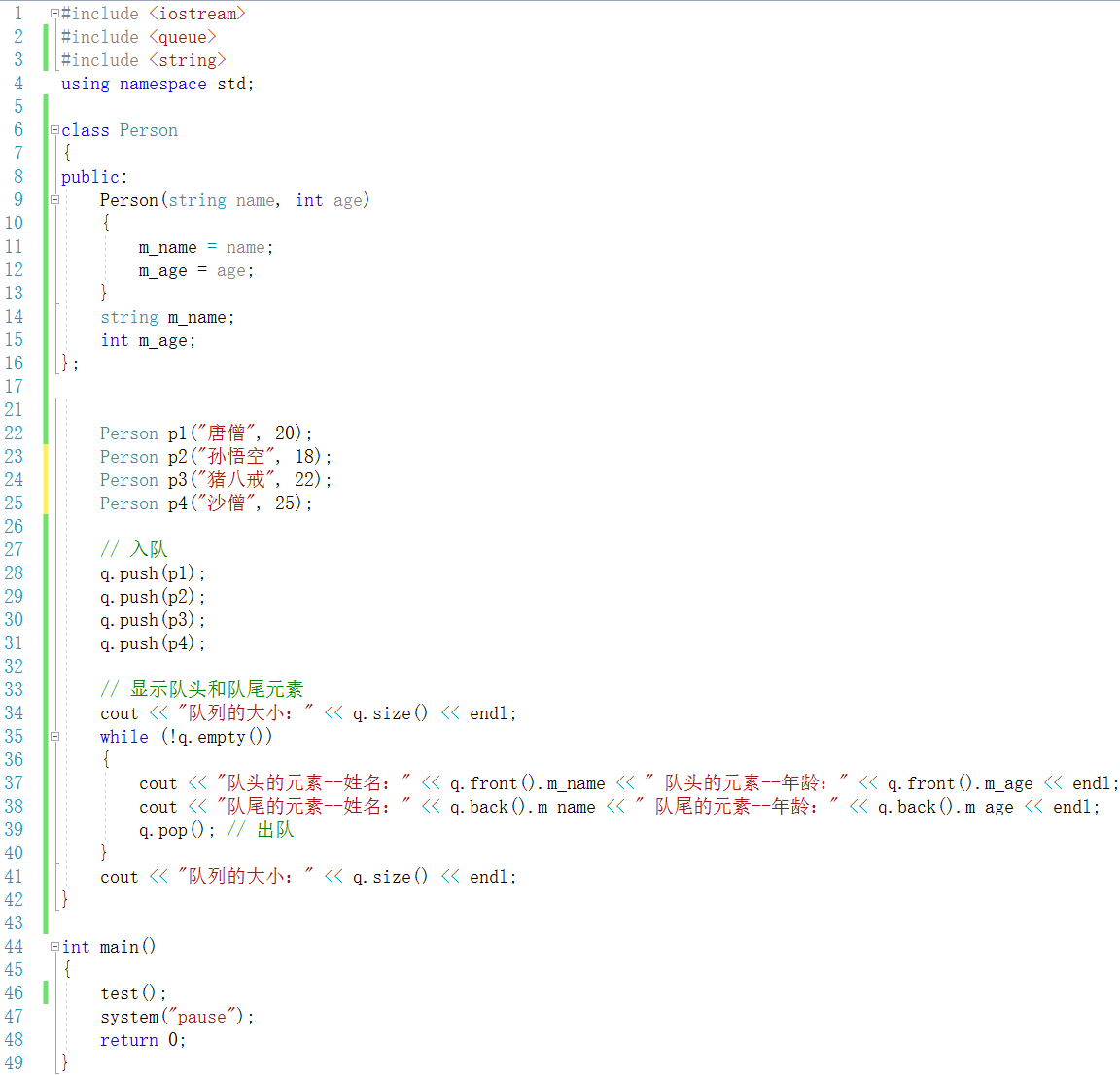
Task: Click the q.pop(); statement
Action: click(177, 830)
